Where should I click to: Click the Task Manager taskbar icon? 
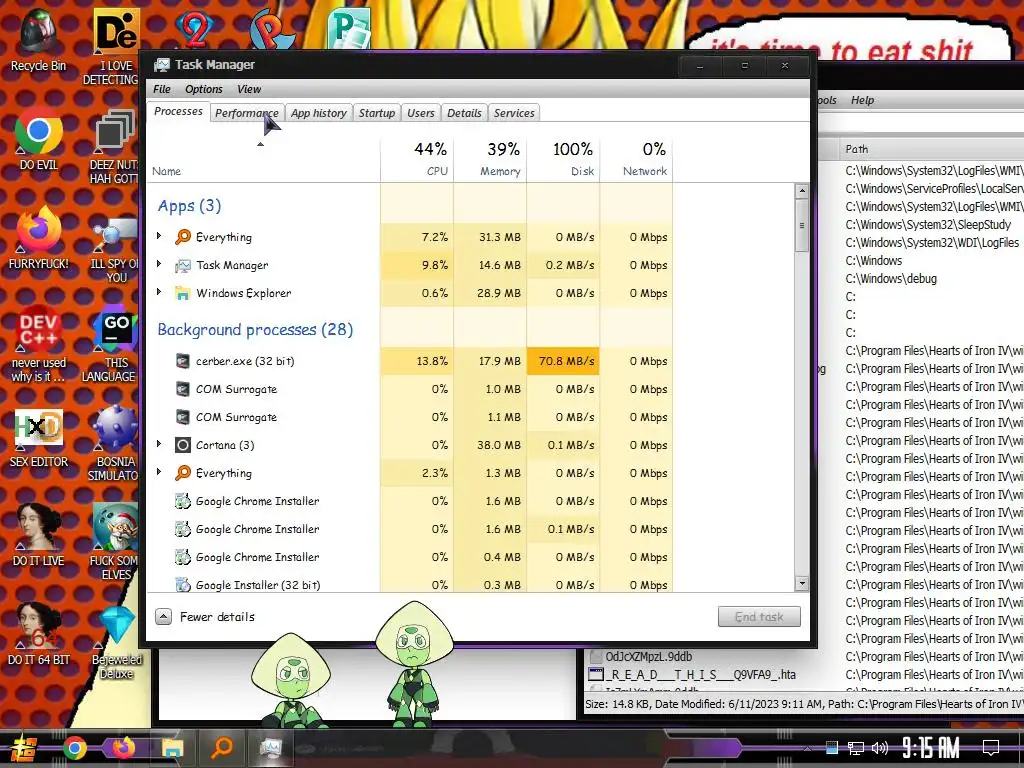click(x=270, y=748)
